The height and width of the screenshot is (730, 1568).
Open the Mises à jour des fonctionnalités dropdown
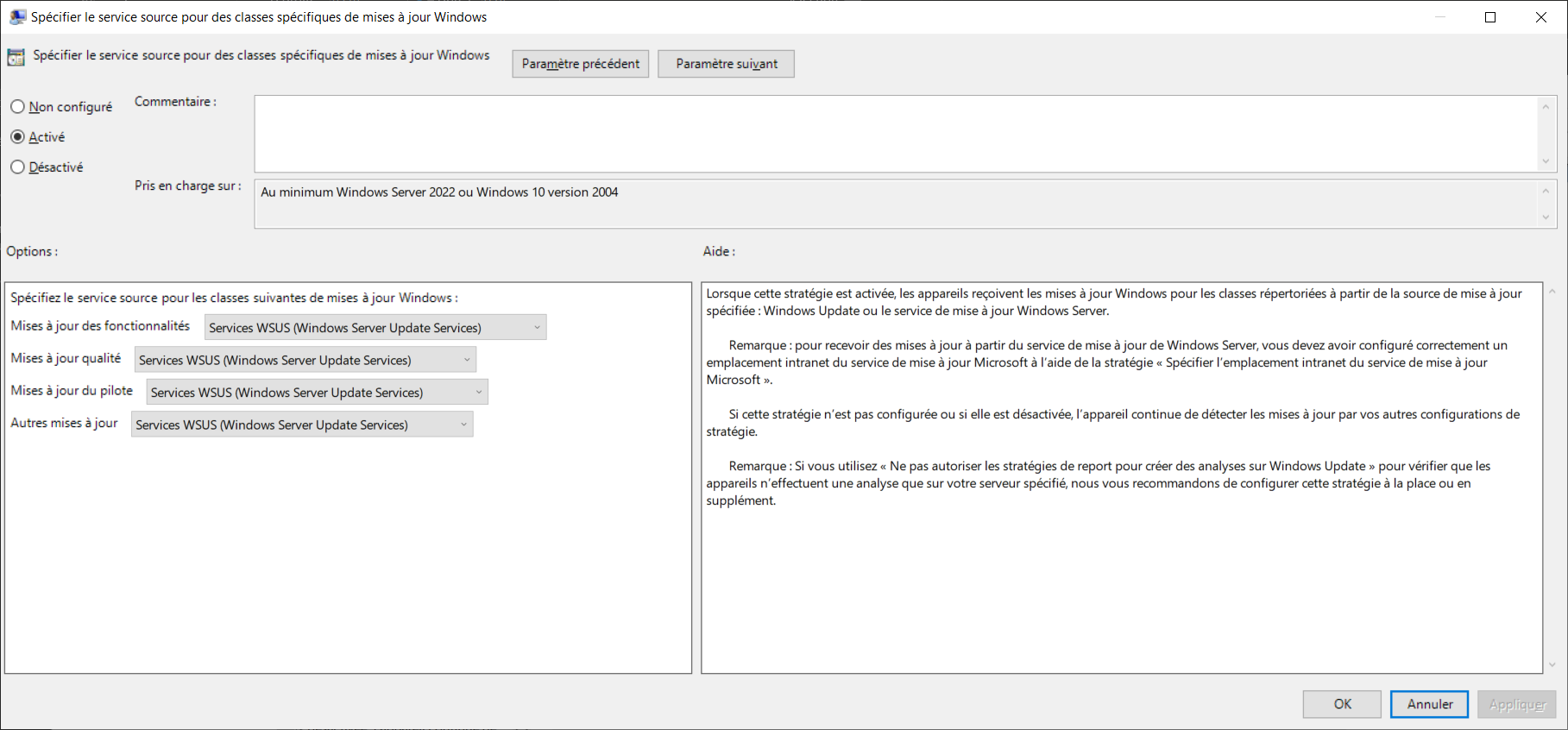coord(375,328)
